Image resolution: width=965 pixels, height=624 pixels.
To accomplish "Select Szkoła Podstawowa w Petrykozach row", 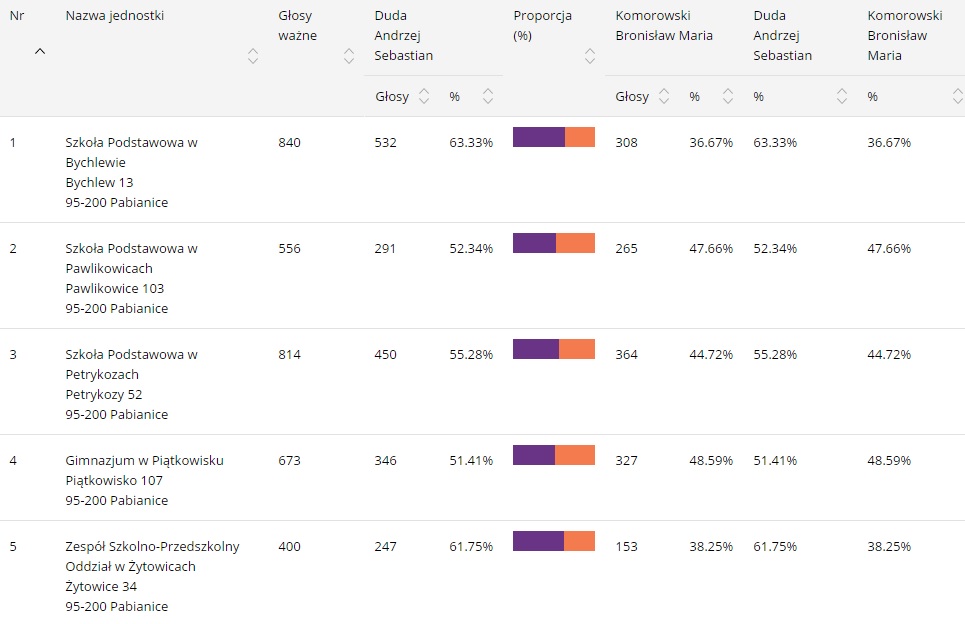I will (x=131, y=364).
